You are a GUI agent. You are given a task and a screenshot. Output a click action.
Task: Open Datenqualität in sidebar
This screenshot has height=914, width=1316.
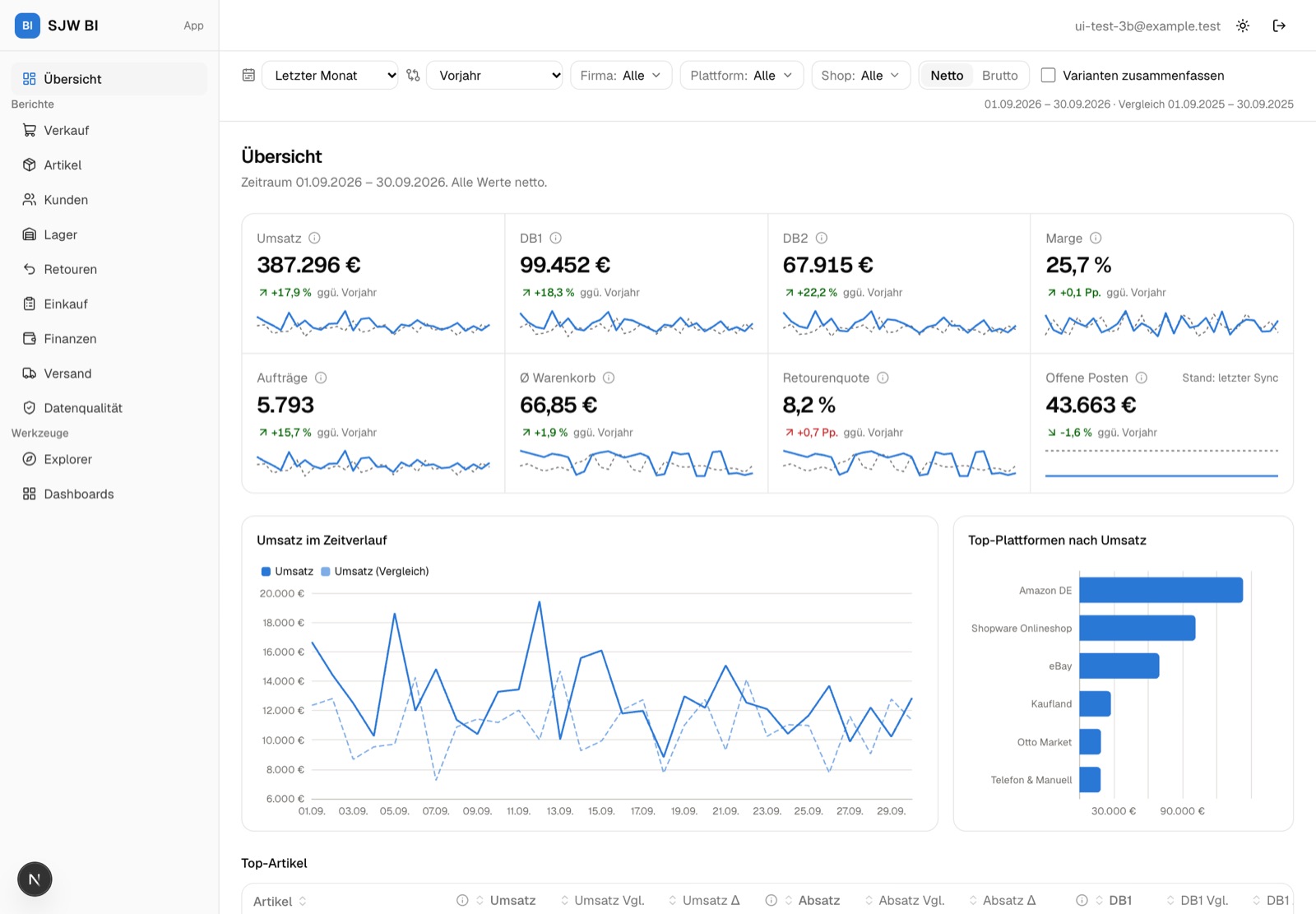109,408
